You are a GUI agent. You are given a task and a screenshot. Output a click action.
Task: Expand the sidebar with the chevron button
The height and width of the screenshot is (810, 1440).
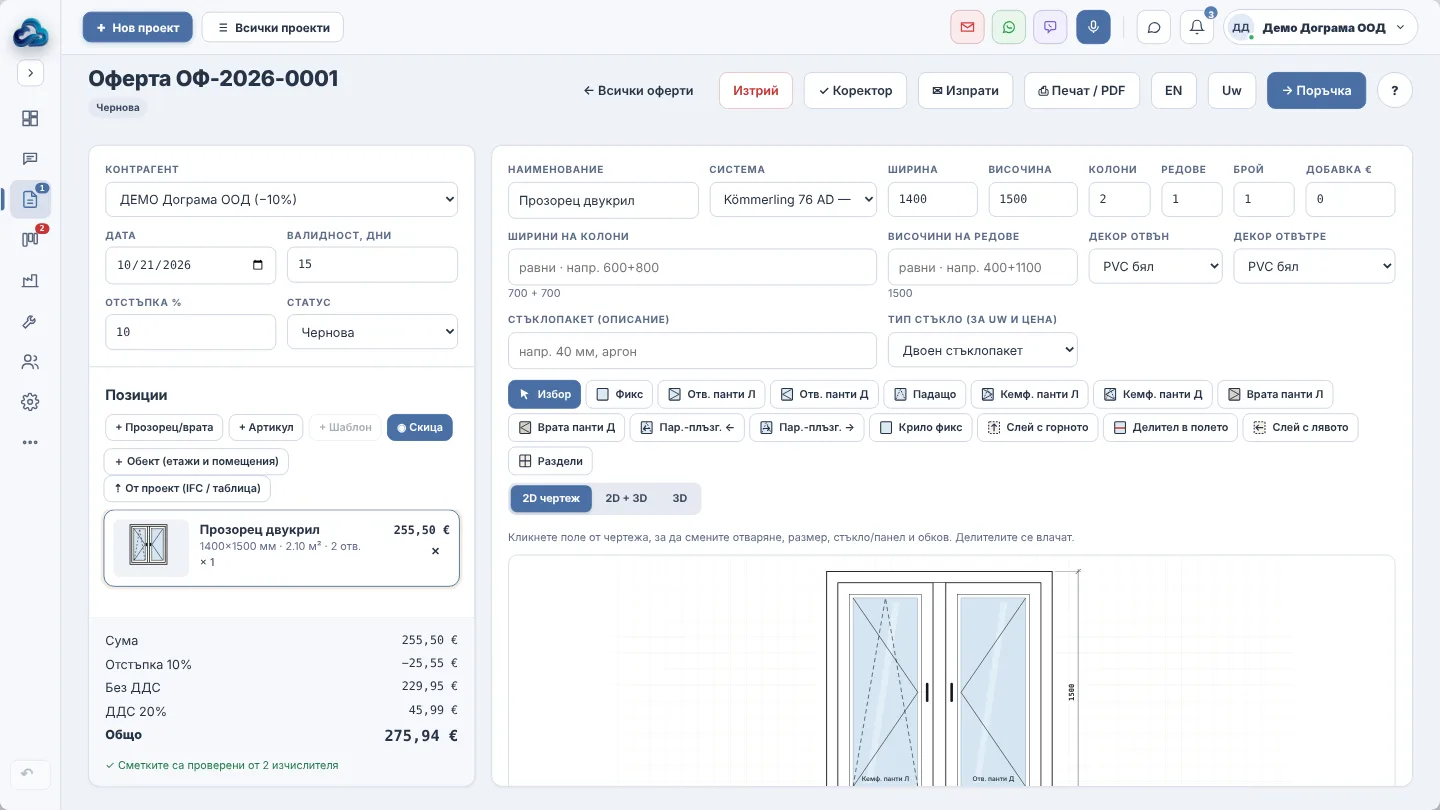tap(30, 73)
